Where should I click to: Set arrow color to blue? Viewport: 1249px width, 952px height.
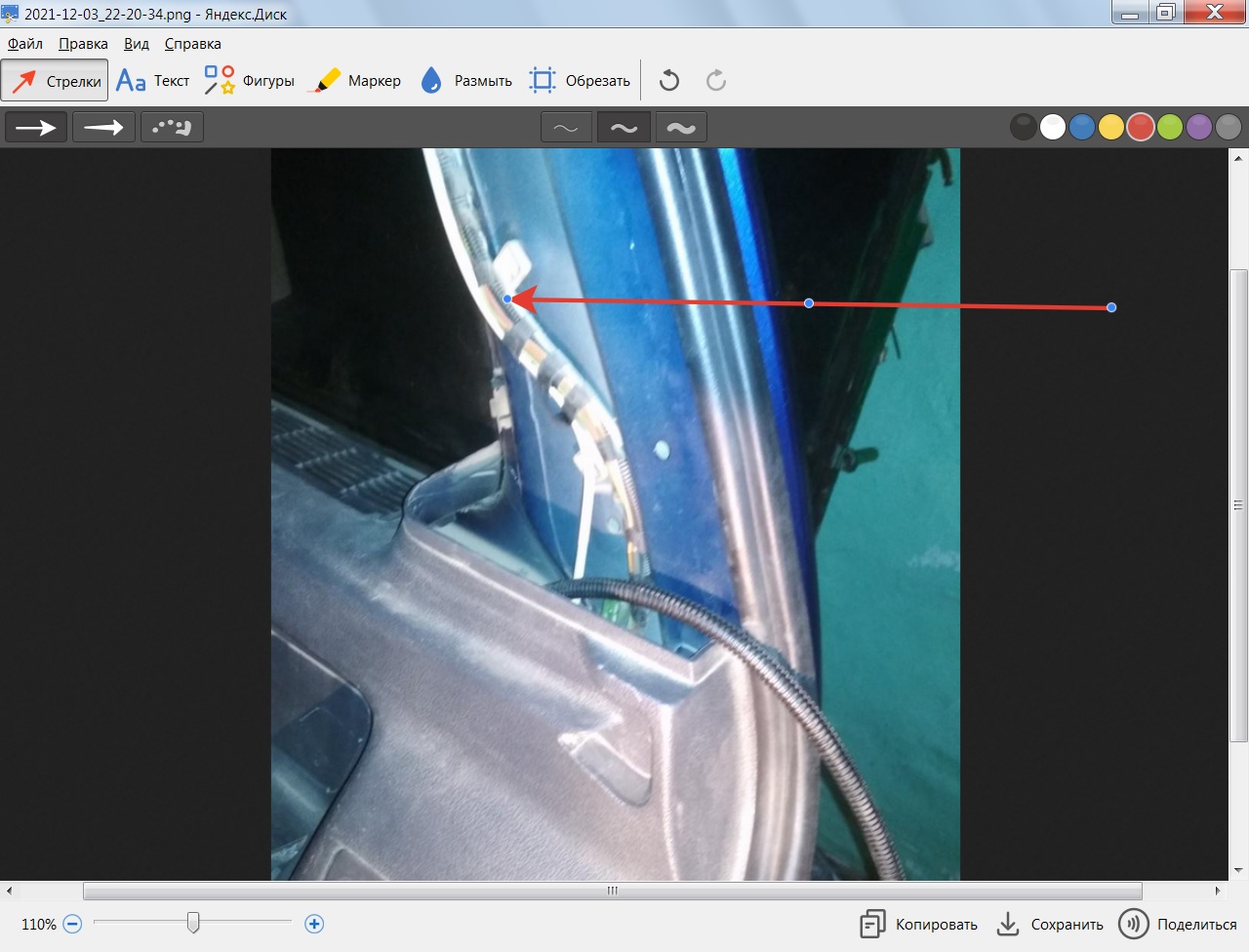[x=1082, y=127]
